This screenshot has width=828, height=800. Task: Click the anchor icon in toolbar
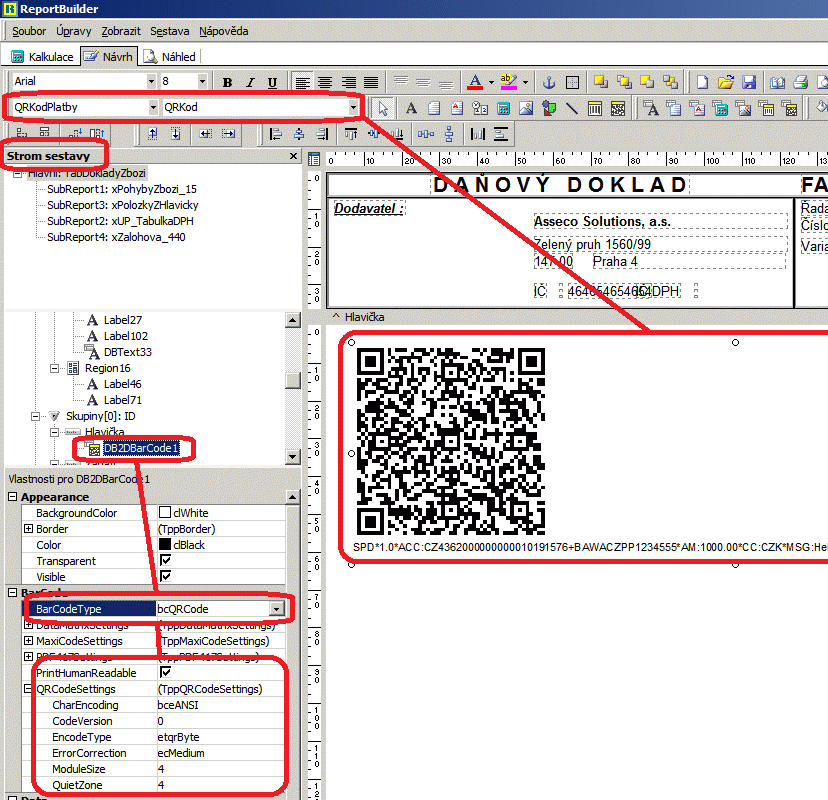coord(548,82)
